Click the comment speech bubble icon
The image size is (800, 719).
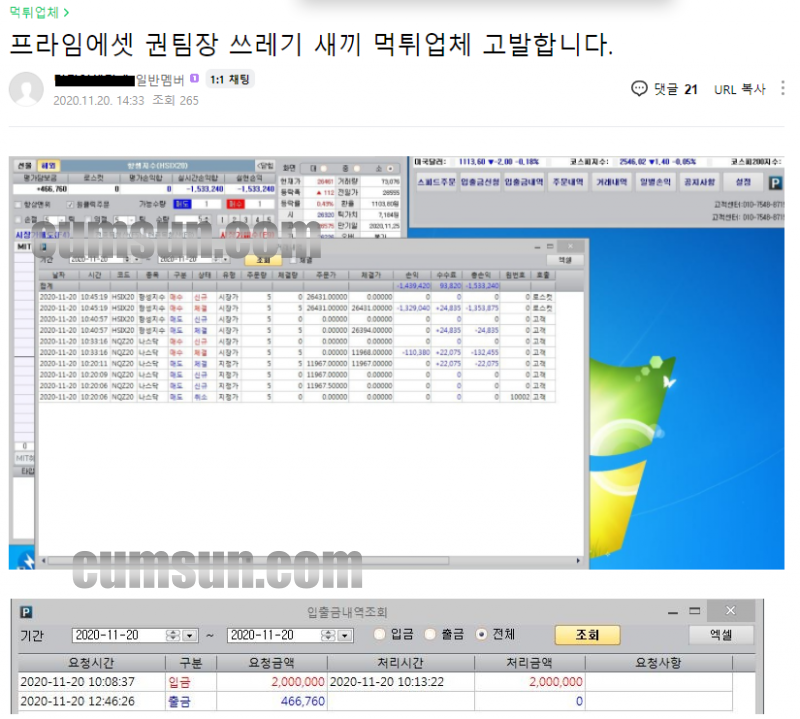pyautogui.click(x=640, y=89)
